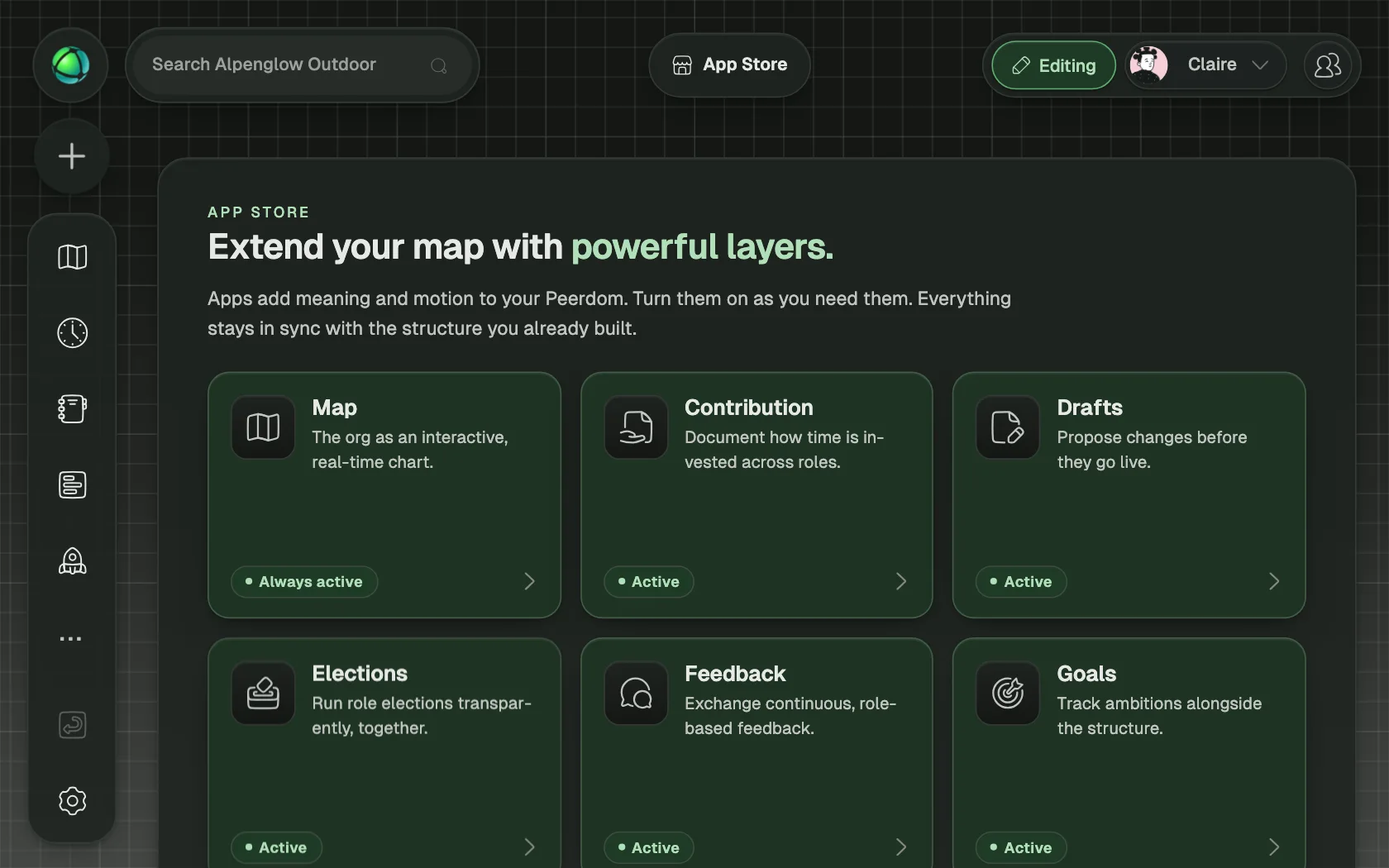Open the Elections card title

click(x=360, y=674)
